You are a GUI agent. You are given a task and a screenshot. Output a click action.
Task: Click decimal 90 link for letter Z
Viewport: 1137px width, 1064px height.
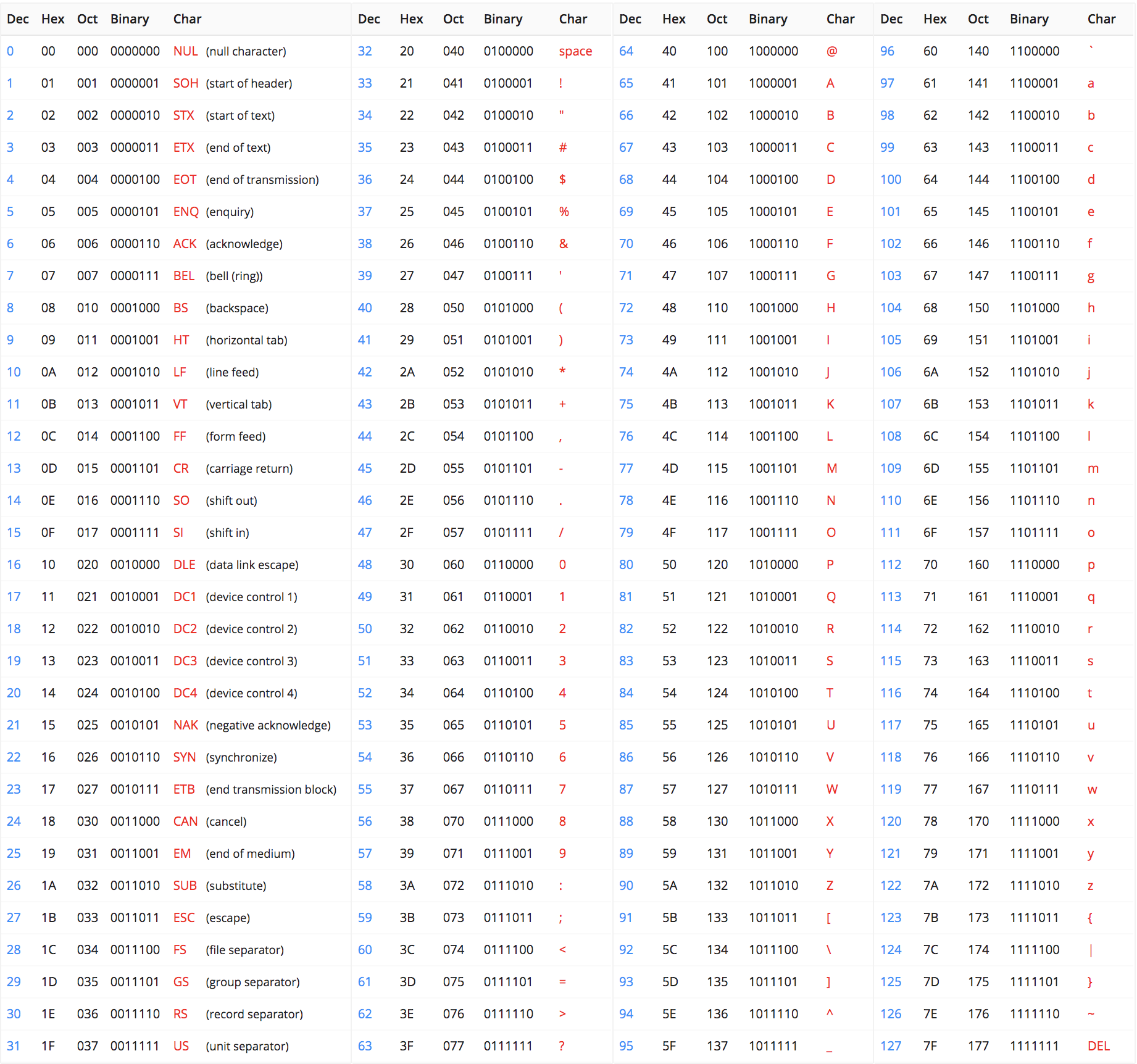[x=626, y=885]
